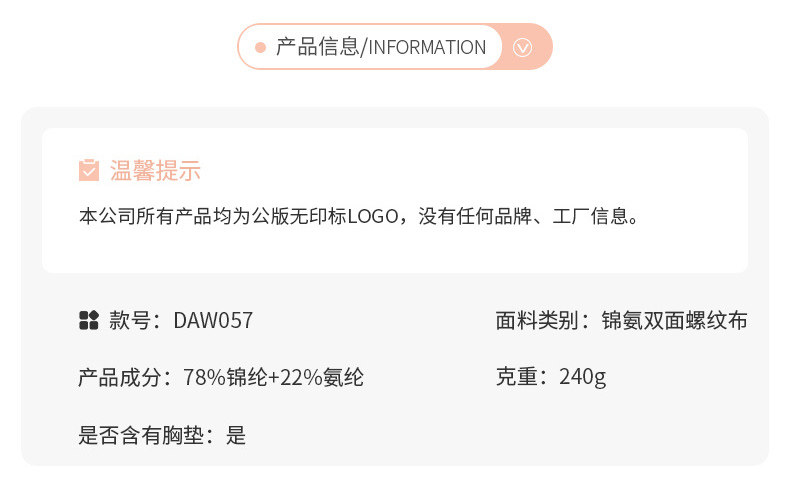Click the orange dot beside 产品信息
790x490 pixels.
[x=260, y=47]
